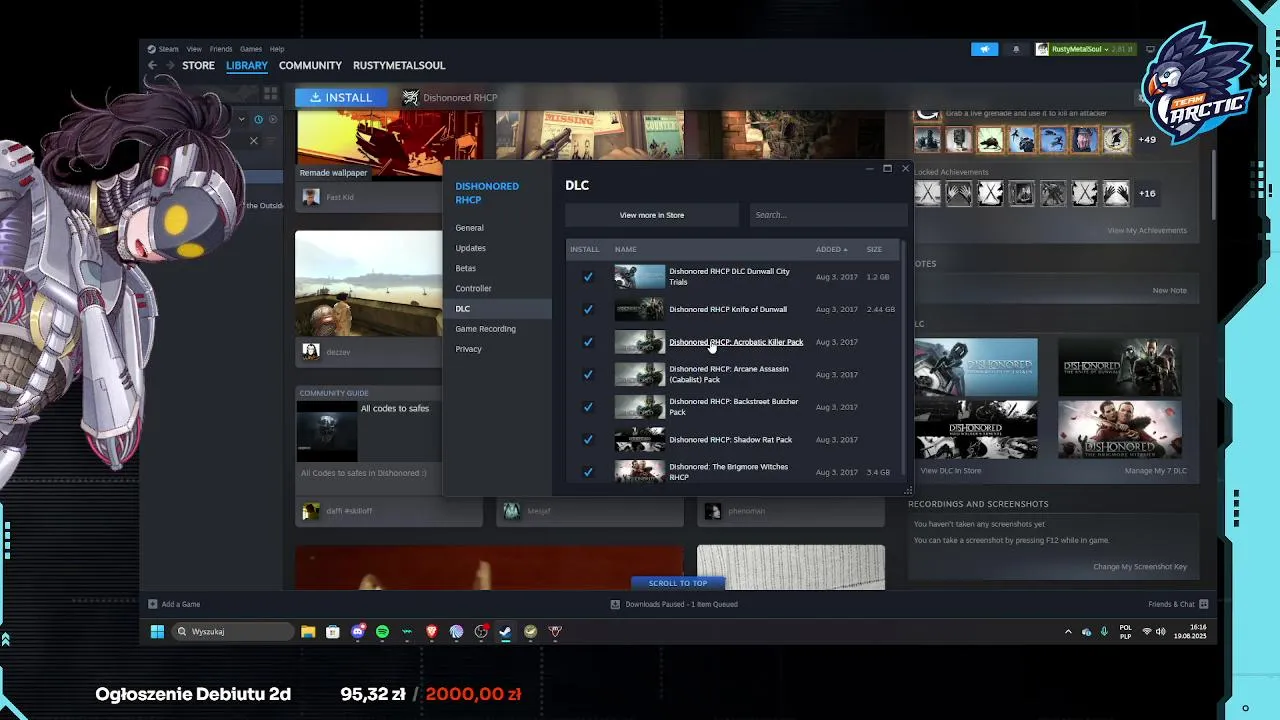Open Friends & Chat icon

tap(1203, 604)
